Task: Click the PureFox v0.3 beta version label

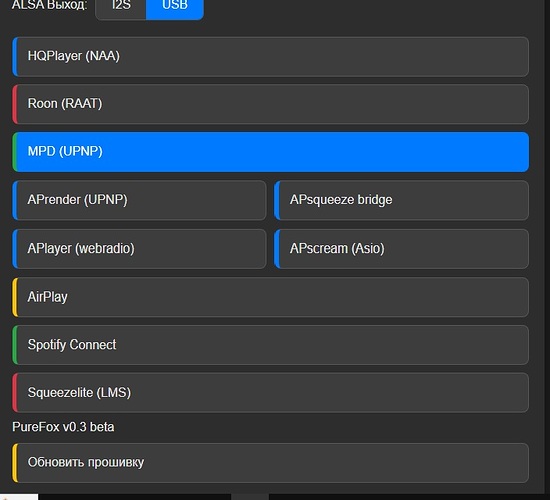Action: (x=63, y=427)
